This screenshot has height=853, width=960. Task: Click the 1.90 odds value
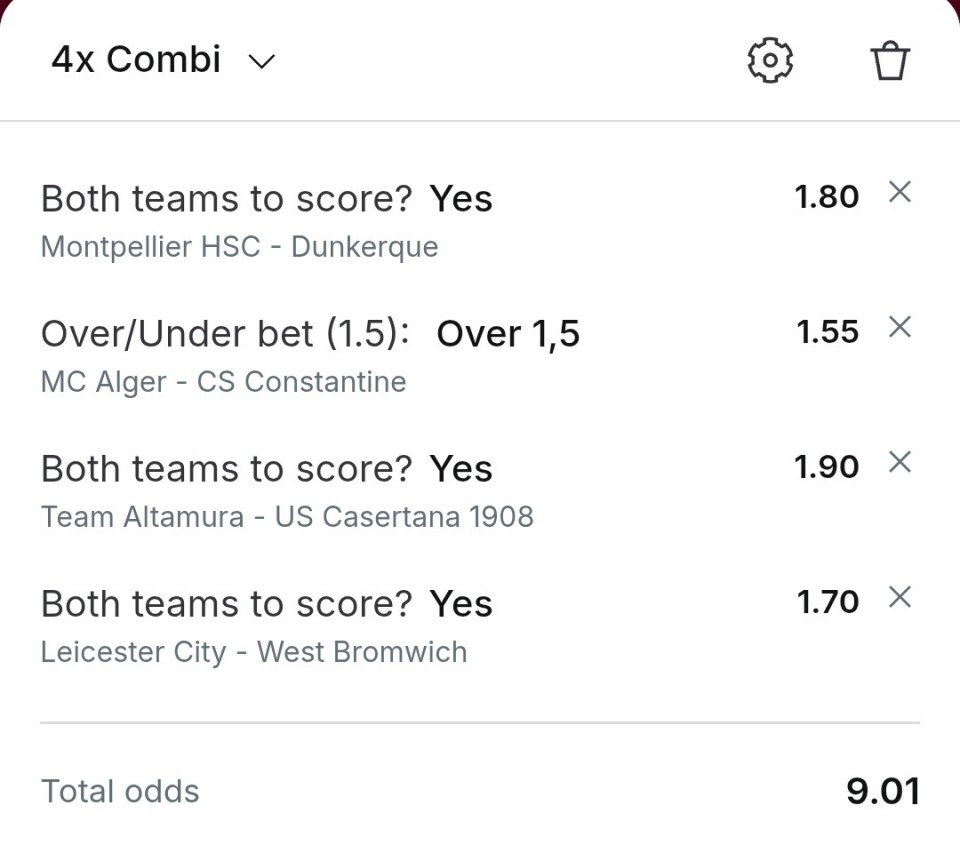click(826, 467)
